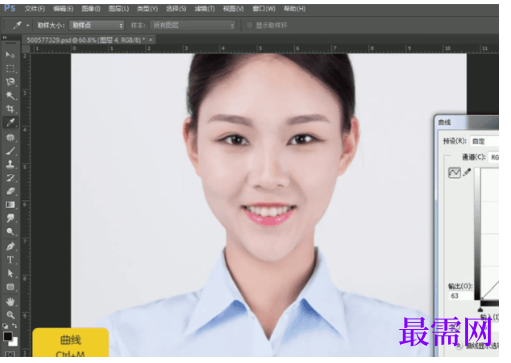Select the Clone Stamp tool
The height and width of the screenshot is (363, 511).
point(10,164)
